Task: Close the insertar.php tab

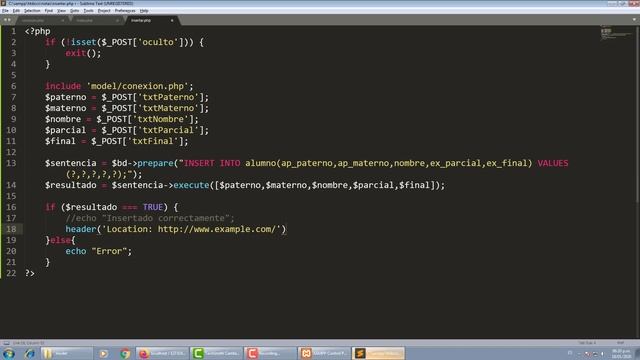Action: pos(172,20)
